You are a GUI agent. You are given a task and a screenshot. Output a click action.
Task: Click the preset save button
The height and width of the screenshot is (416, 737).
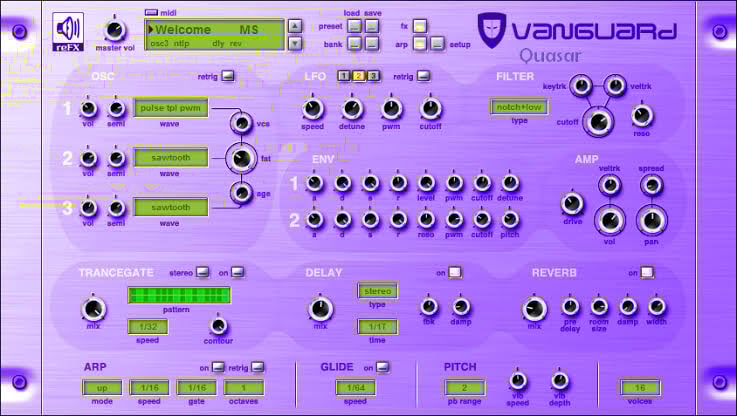coord(371,26)
